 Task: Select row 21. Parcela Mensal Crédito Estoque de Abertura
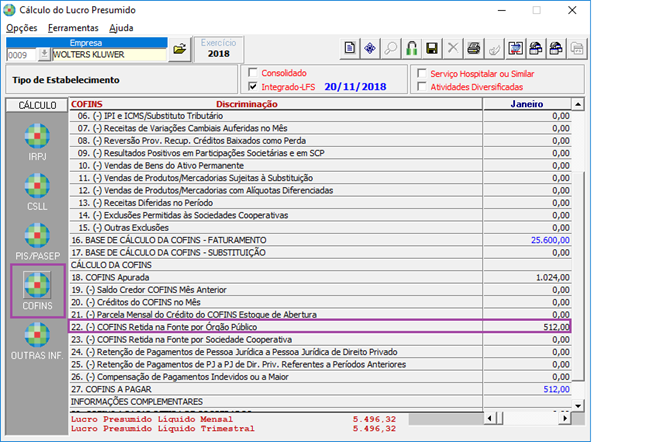320,314
